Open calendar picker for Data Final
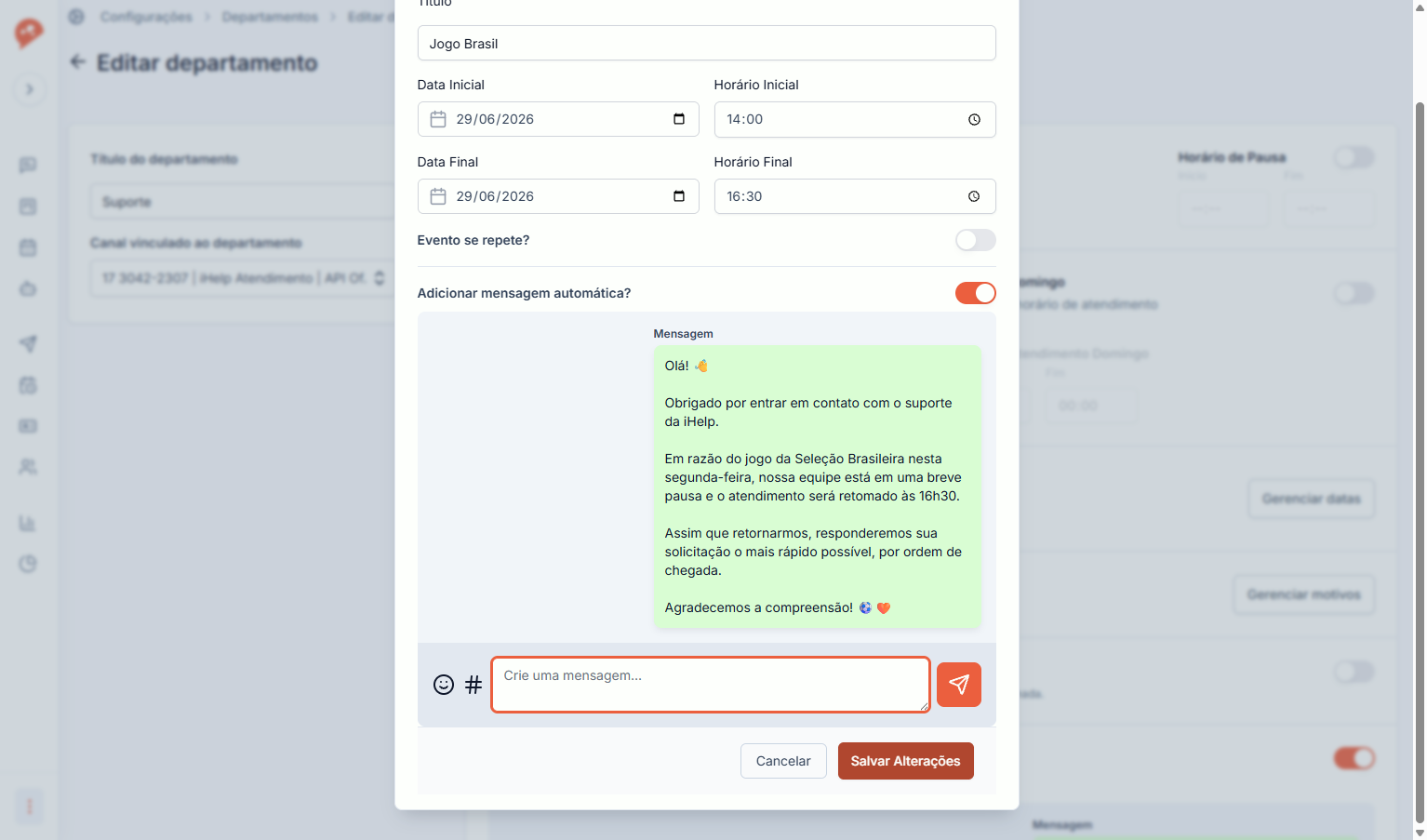 click(679, 196)
